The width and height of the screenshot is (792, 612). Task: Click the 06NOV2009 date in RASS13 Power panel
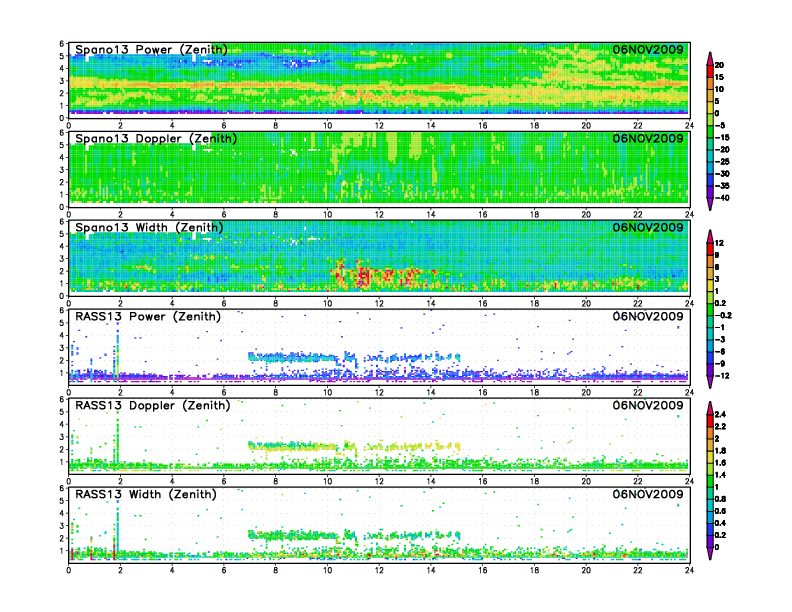(x=648, y=317)
